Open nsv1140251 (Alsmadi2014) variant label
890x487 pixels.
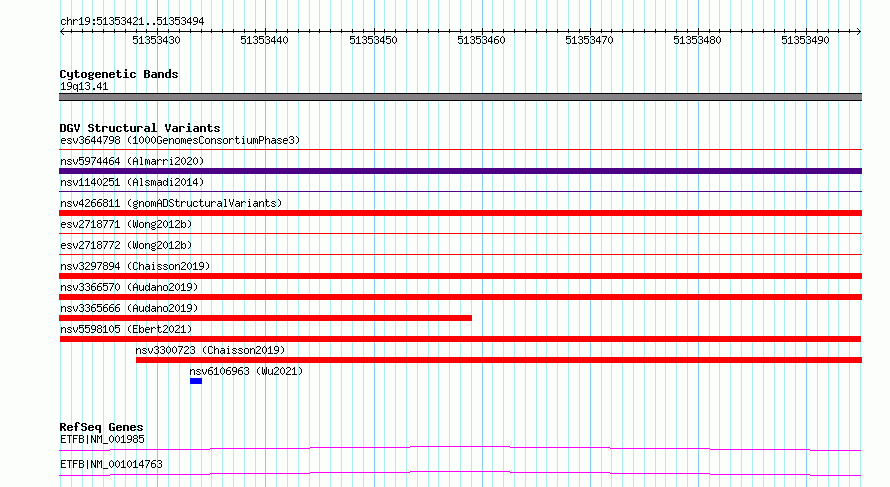[132, 182]
